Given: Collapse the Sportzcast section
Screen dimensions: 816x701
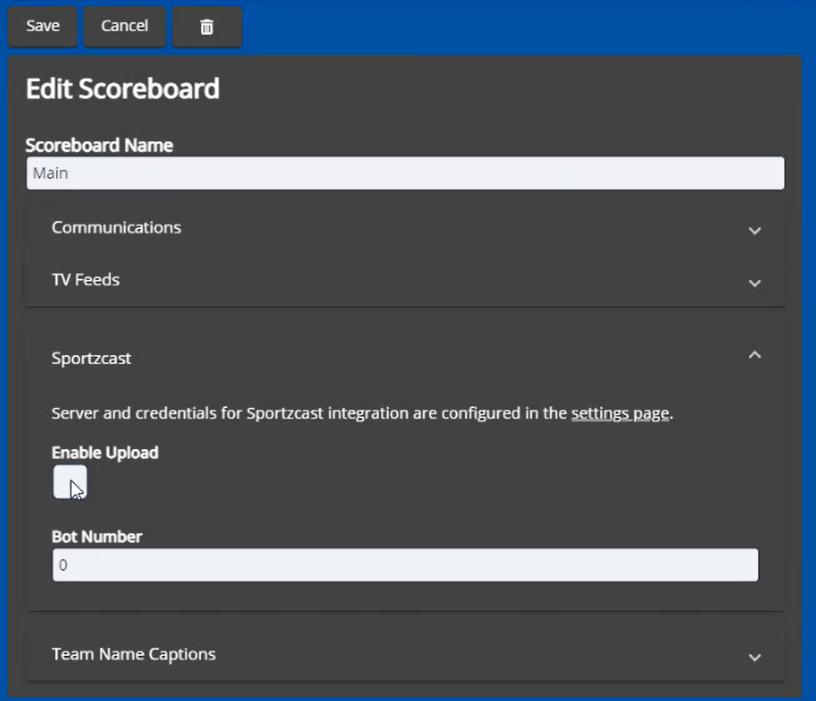Looking at the screenshot, I should (x=756, y=356).
